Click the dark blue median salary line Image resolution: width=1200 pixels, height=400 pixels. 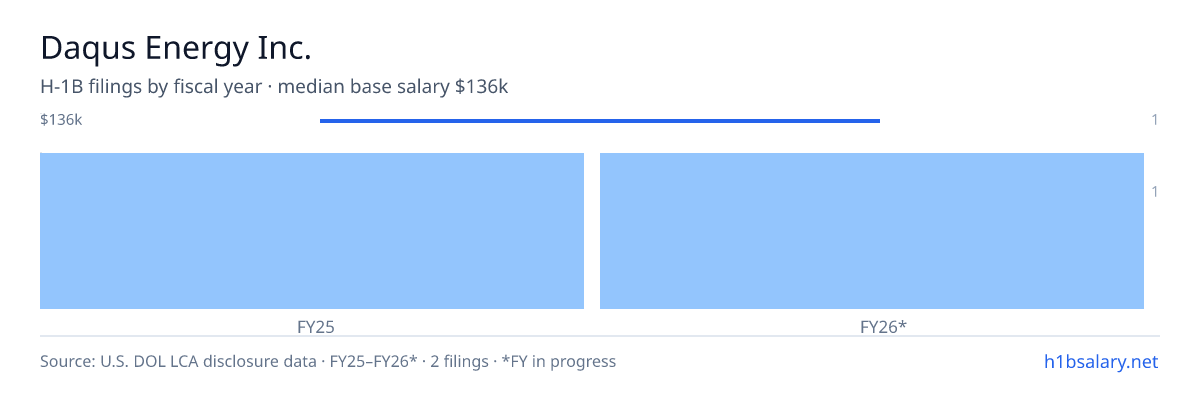tap(600, 121)
